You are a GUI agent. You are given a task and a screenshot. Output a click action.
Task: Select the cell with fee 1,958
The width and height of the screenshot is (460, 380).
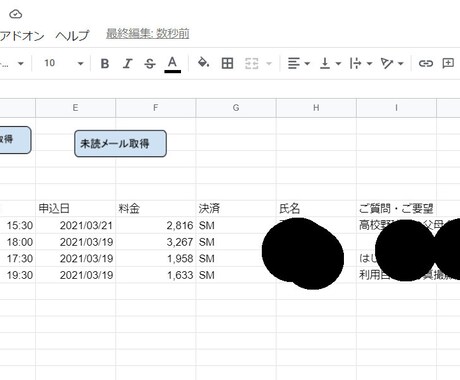156,259
